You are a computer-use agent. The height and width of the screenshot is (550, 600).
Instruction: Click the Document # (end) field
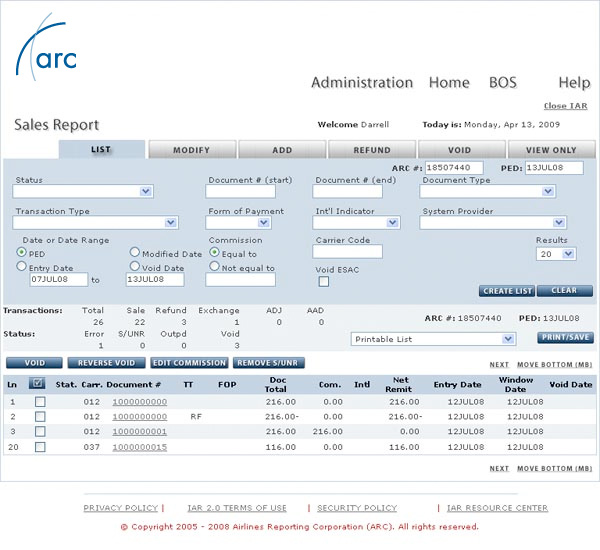click(x=347, y=191)
